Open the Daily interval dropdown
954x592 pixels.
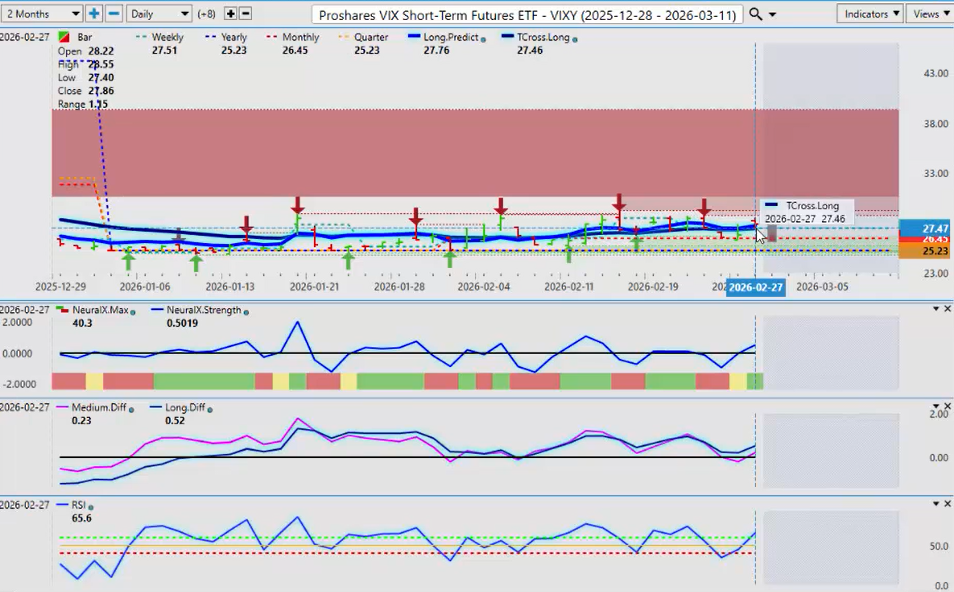160,14
